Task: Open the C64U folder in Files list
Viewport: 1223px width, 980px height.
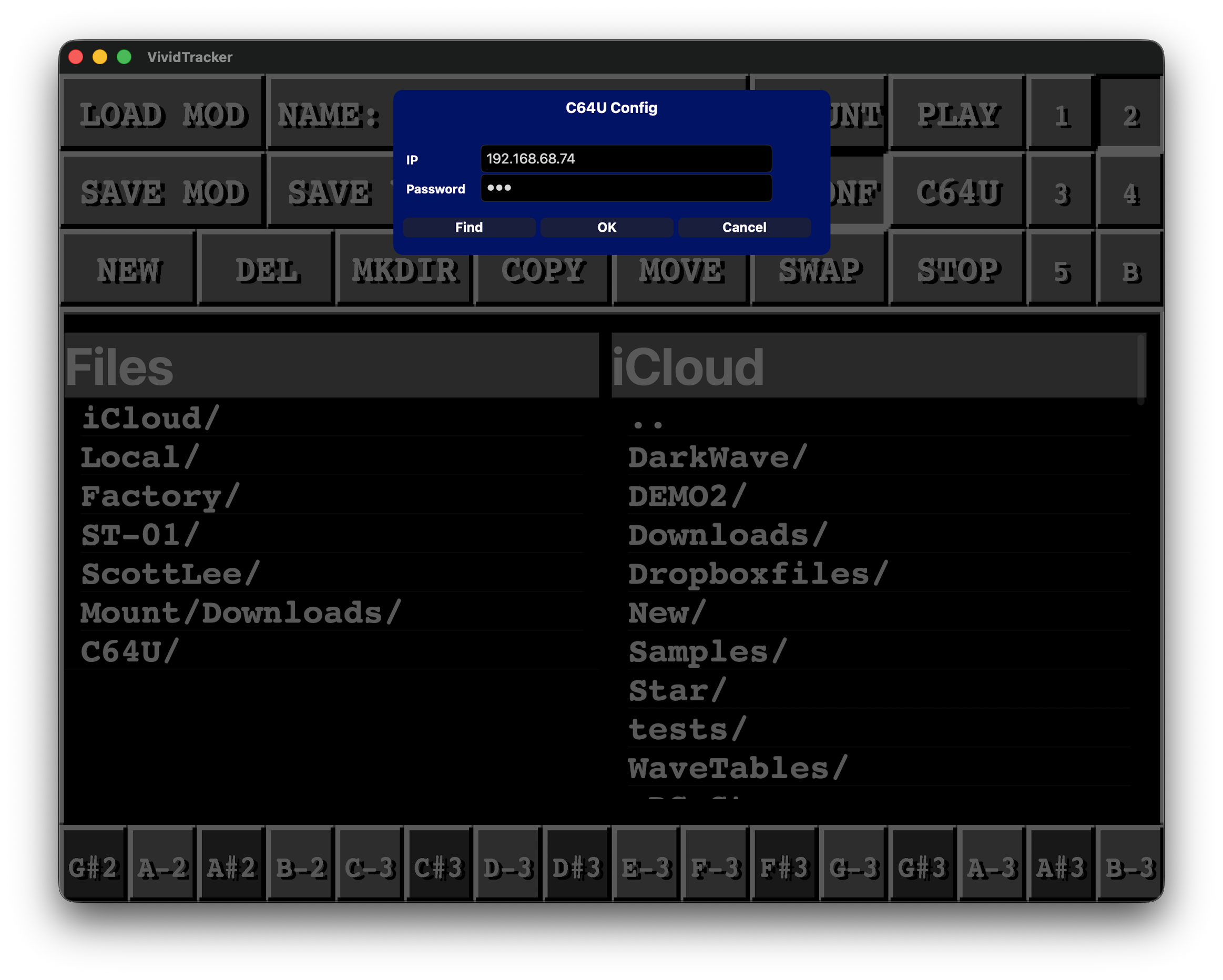Action: 129,651
